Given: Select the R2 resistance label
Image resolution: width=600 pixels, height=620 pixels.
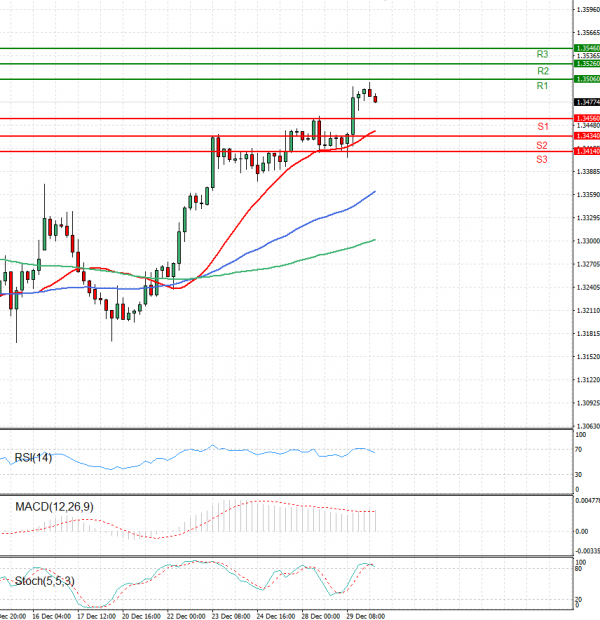Looking at the screenshot, I should click(x=542, y=71).
